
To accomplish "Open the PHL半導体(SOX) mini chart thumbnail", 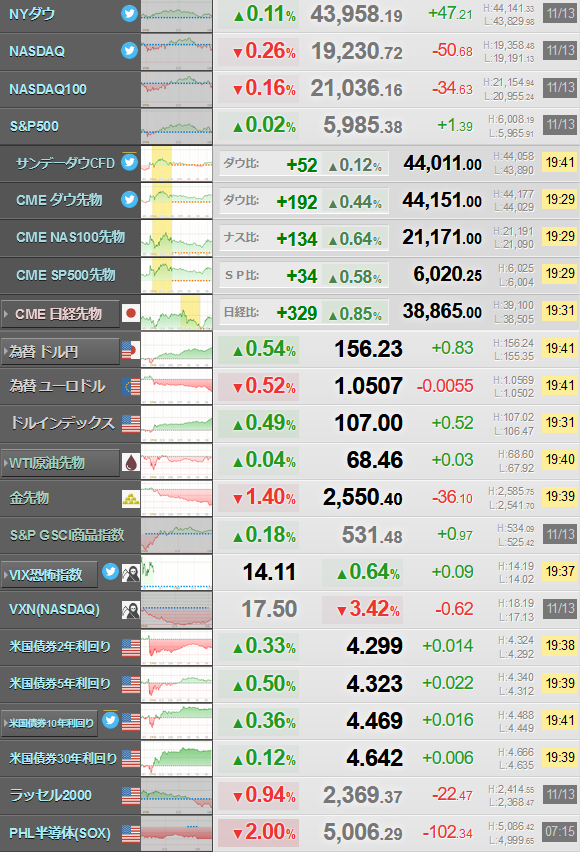I will [177, 833].
